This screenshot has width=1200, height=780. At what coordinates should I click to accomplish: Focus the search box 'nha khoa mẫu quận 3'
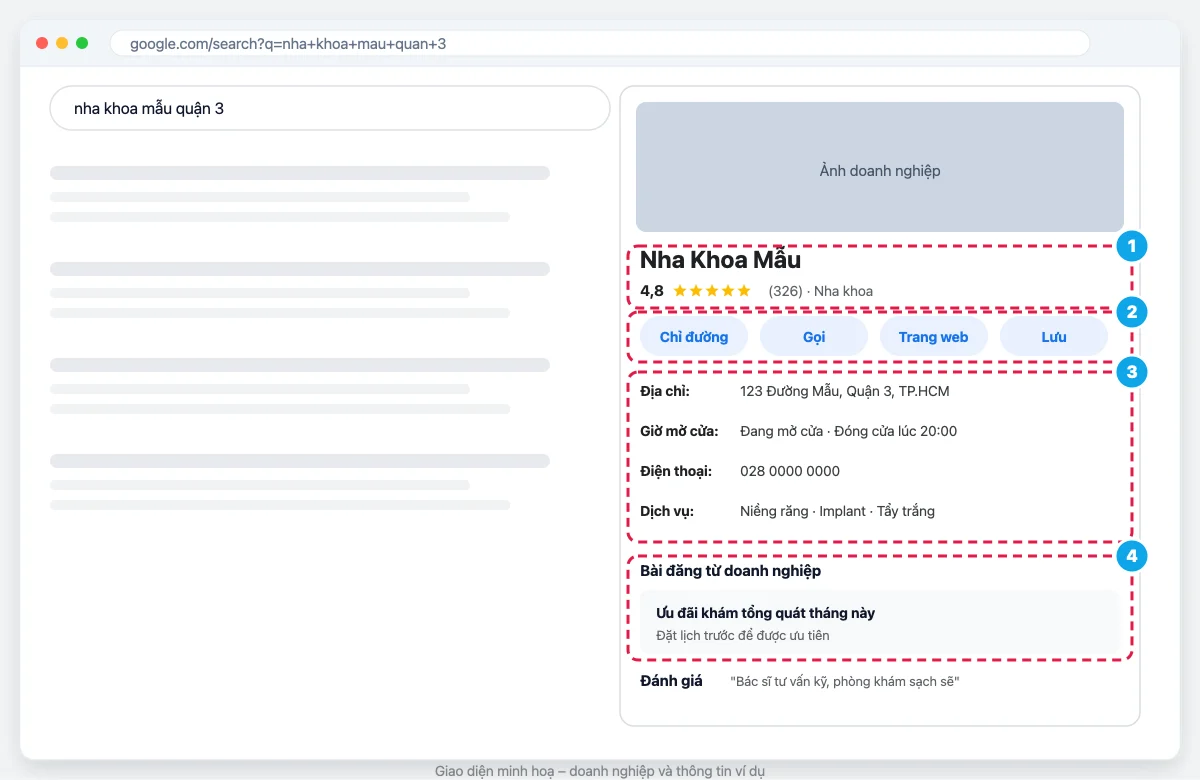[x=330, y=108]
